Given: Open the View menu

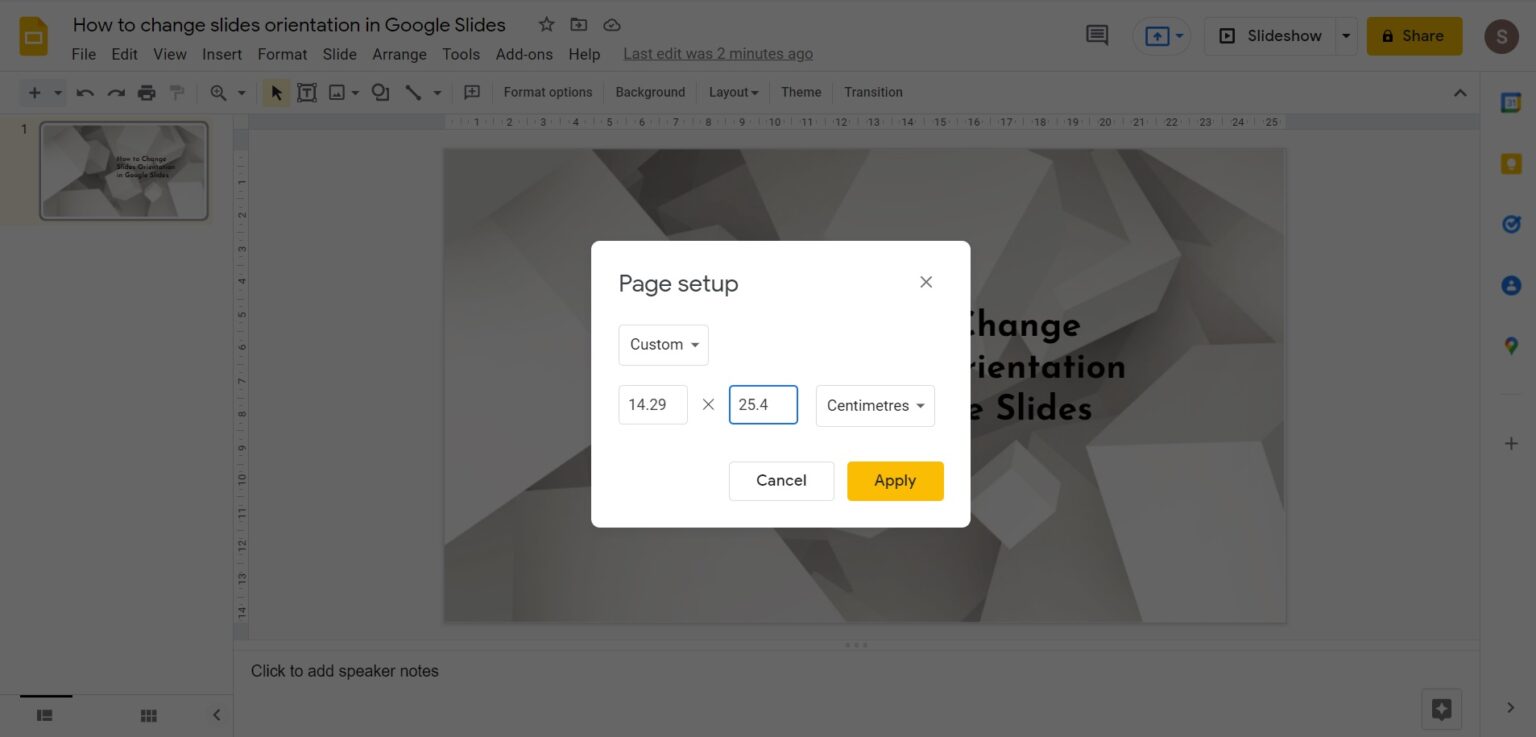Looking at the screenshot, I should [170, 54].
